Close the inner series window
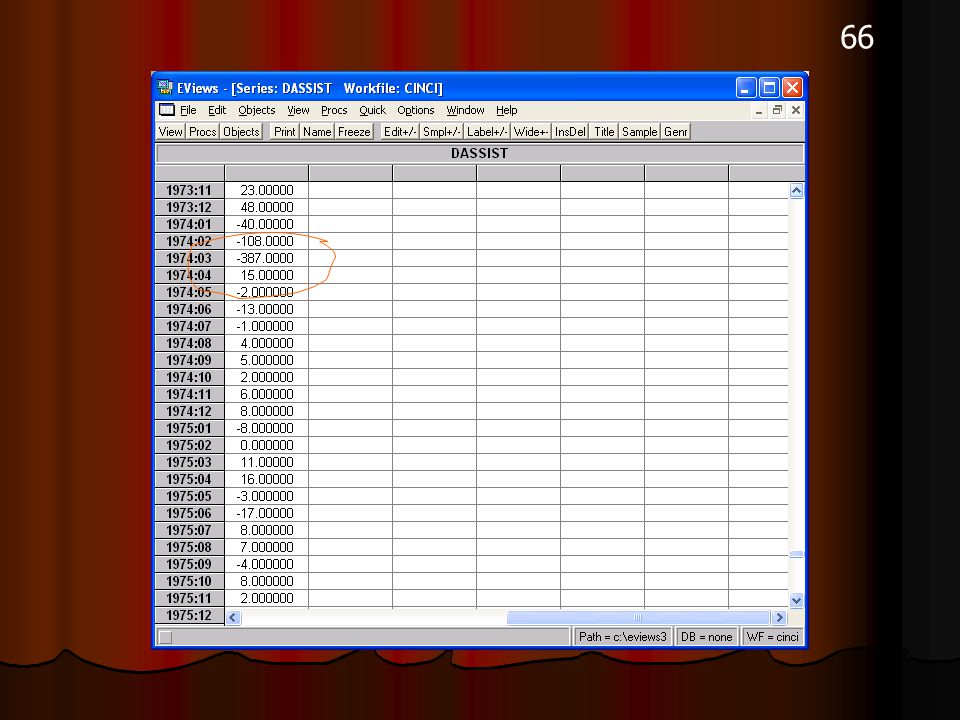This screenshot has height=720, width=960. tap(795, 110)
